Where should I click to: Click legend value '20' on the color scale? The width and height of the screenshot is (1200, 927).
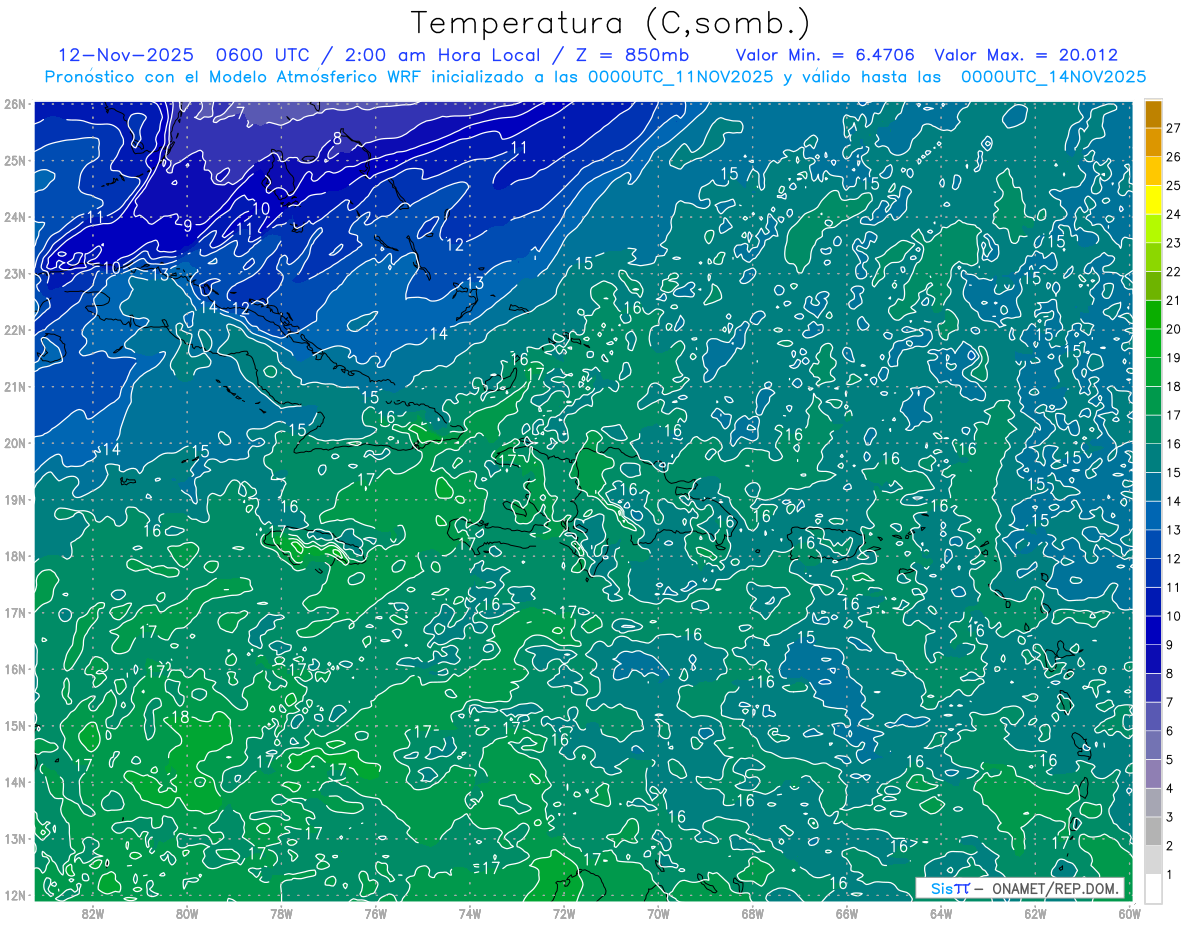(x=1174, y=329)
